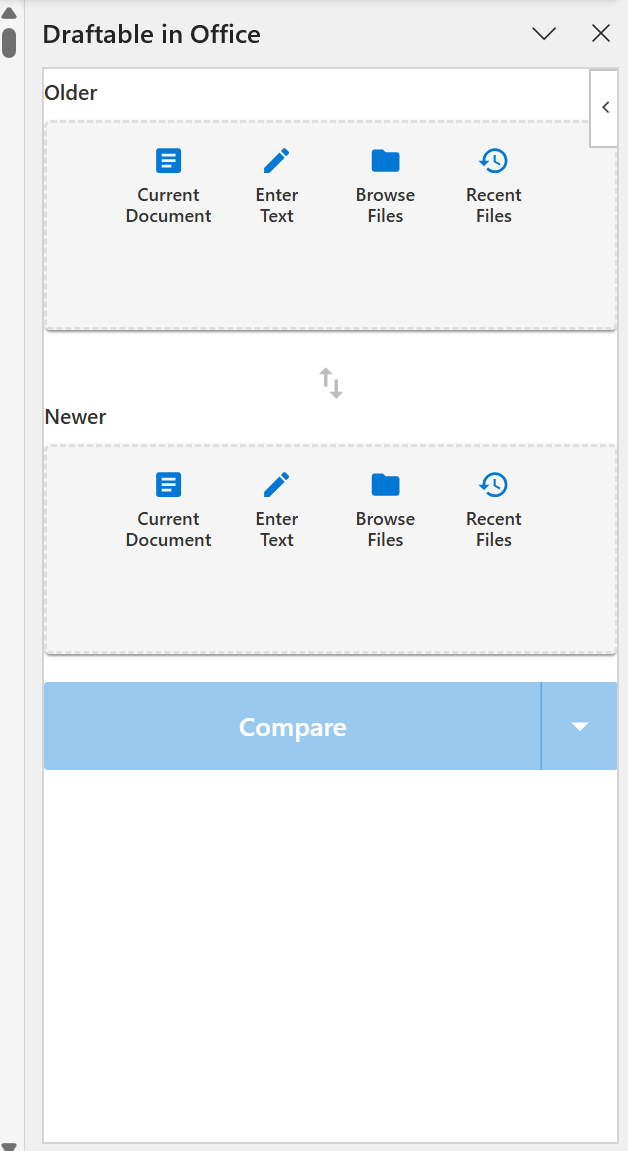
Task: Swap the Older and Newer documents
Action: click(330, 381)
